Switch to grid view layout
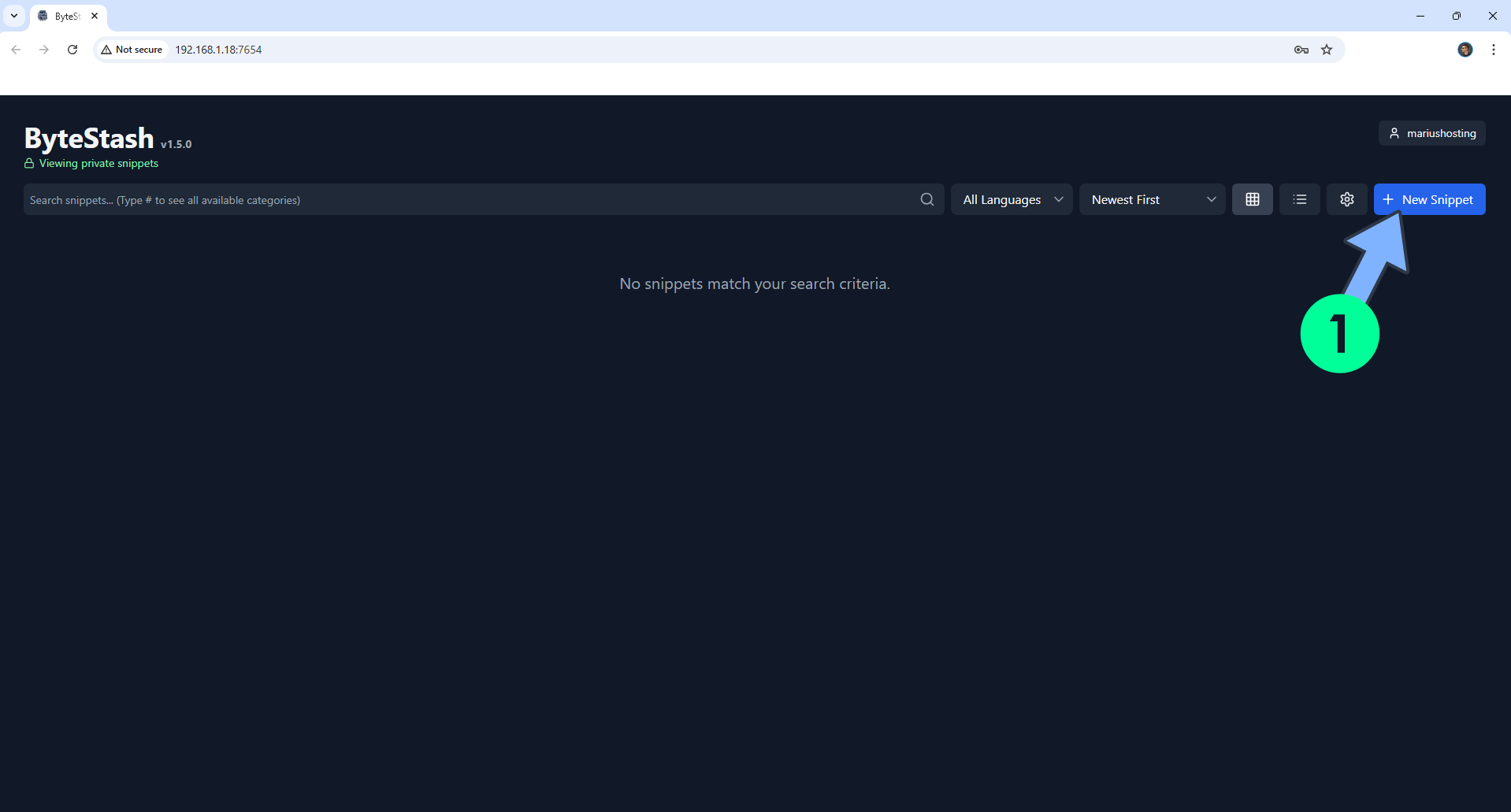The height and width of the screenshot is (812, 1511). coord(1252,199)
